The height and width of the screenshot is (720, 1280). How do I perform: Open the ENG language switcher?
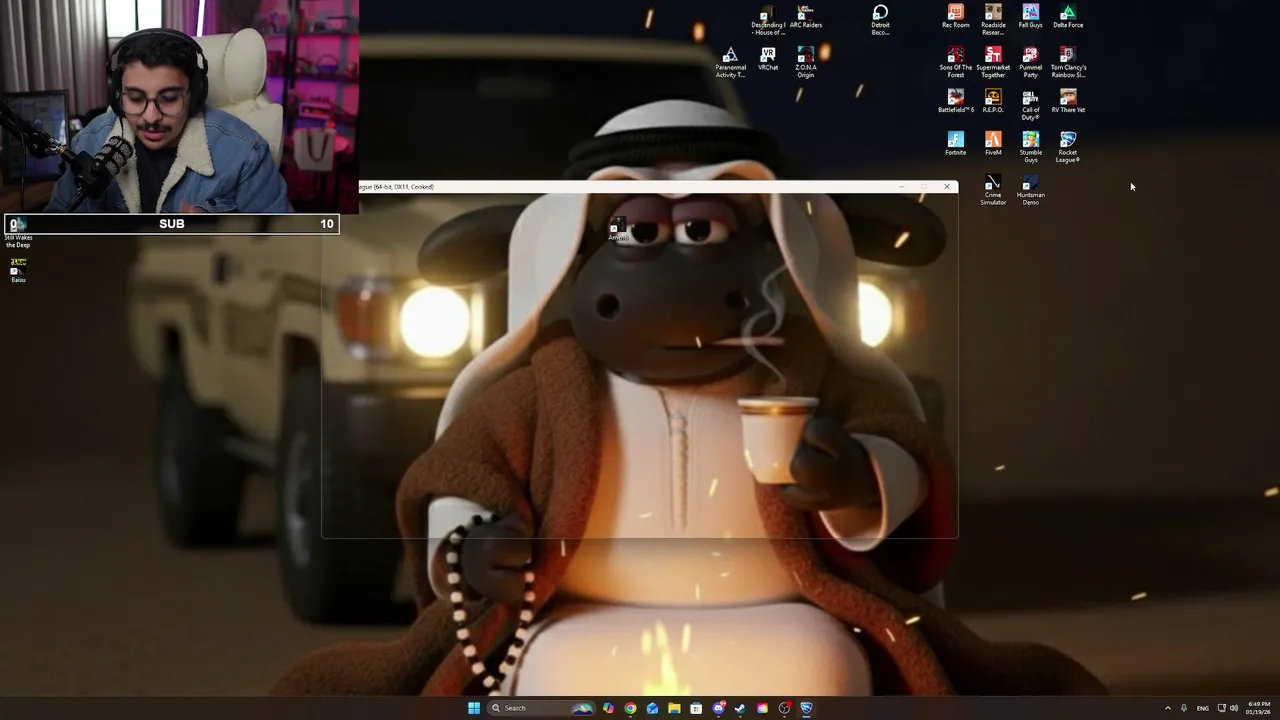point(1203,708)
